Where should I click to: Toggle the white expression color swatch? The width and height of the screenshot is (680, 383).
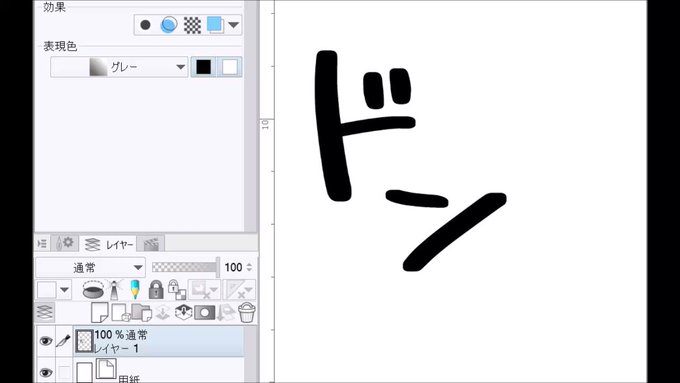[229, 67]
